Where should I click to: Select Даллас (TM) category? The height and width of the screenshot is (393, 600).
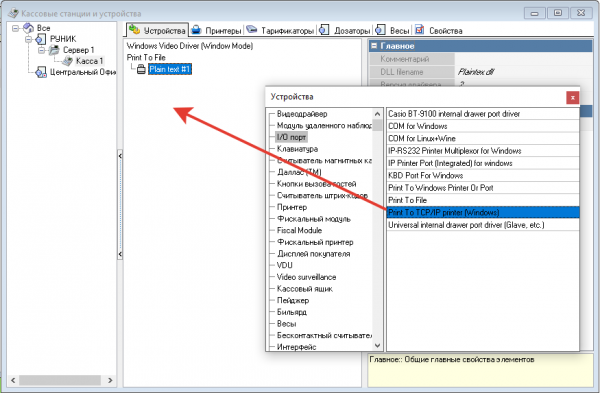pyautogui.click(x=299, y=172)
